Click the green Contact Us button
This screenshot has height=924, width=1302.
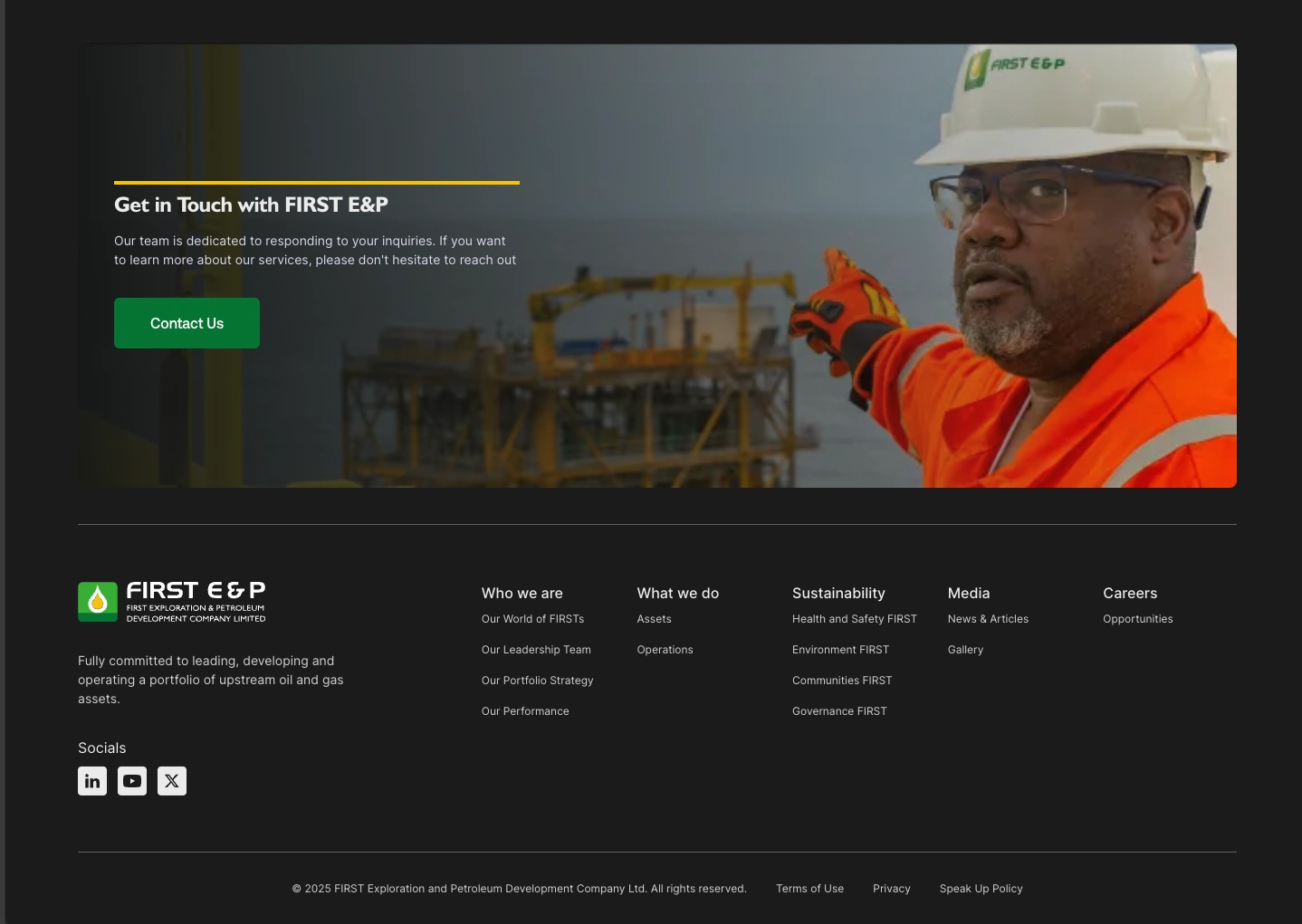point(187,323)
